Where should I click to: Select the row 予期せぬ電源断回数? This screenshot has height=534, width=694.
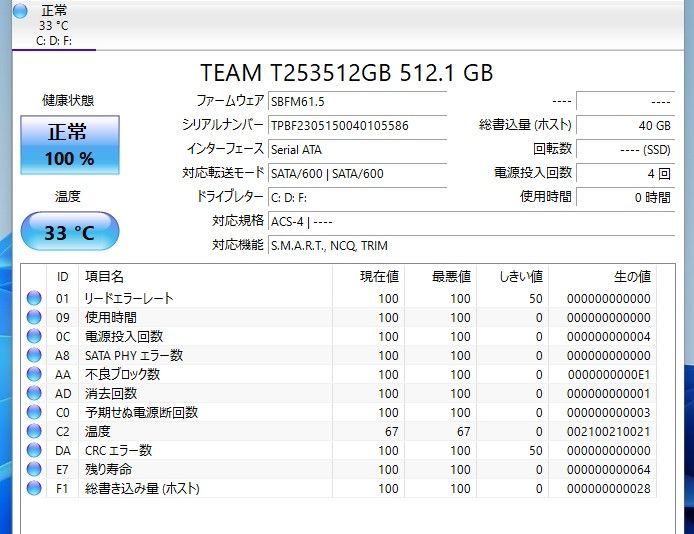click(x=339, y=412)
